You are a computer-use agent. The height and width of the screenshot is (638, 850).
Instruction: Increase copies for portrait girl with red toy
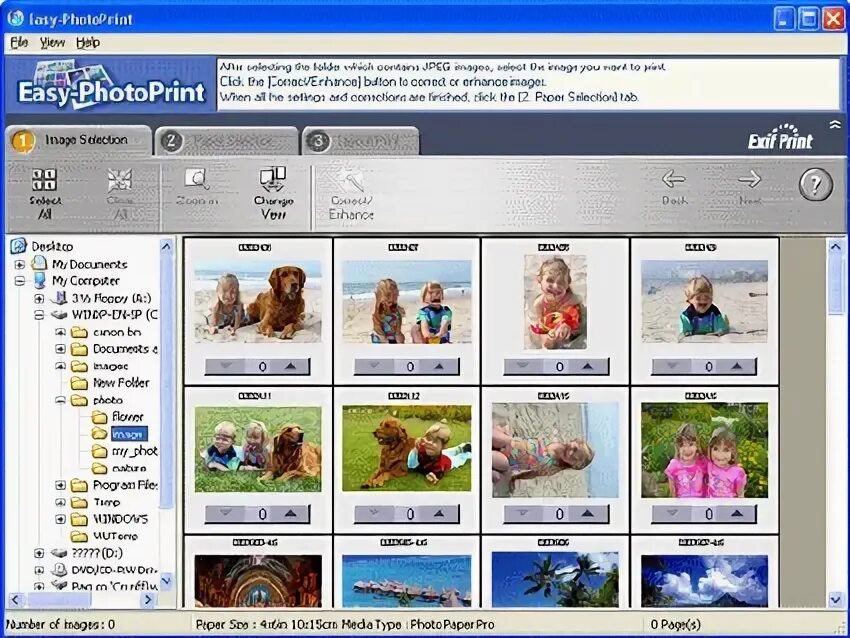click(588, 366)
